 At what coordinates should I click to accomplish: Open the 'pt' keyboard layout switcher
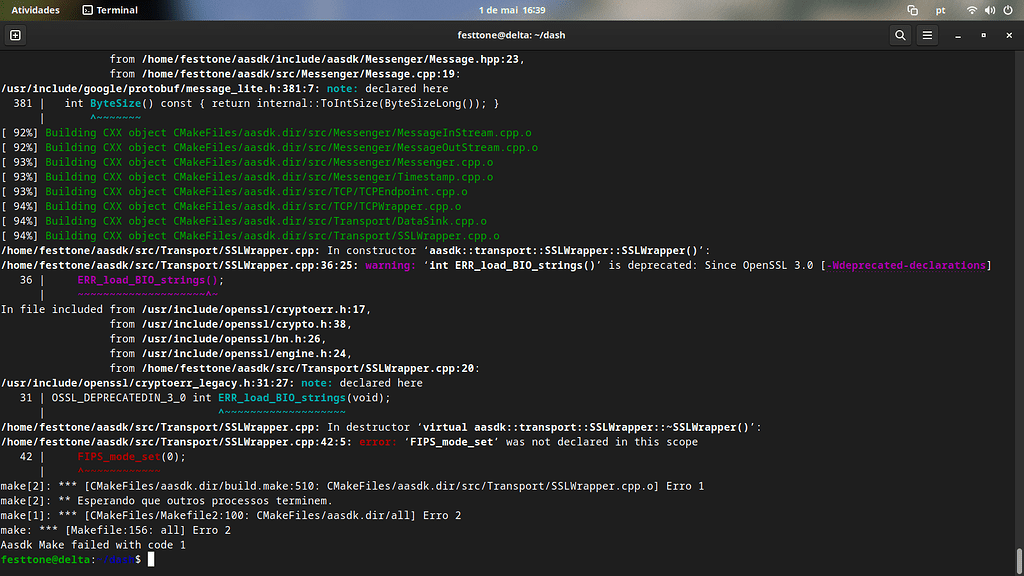940,9
